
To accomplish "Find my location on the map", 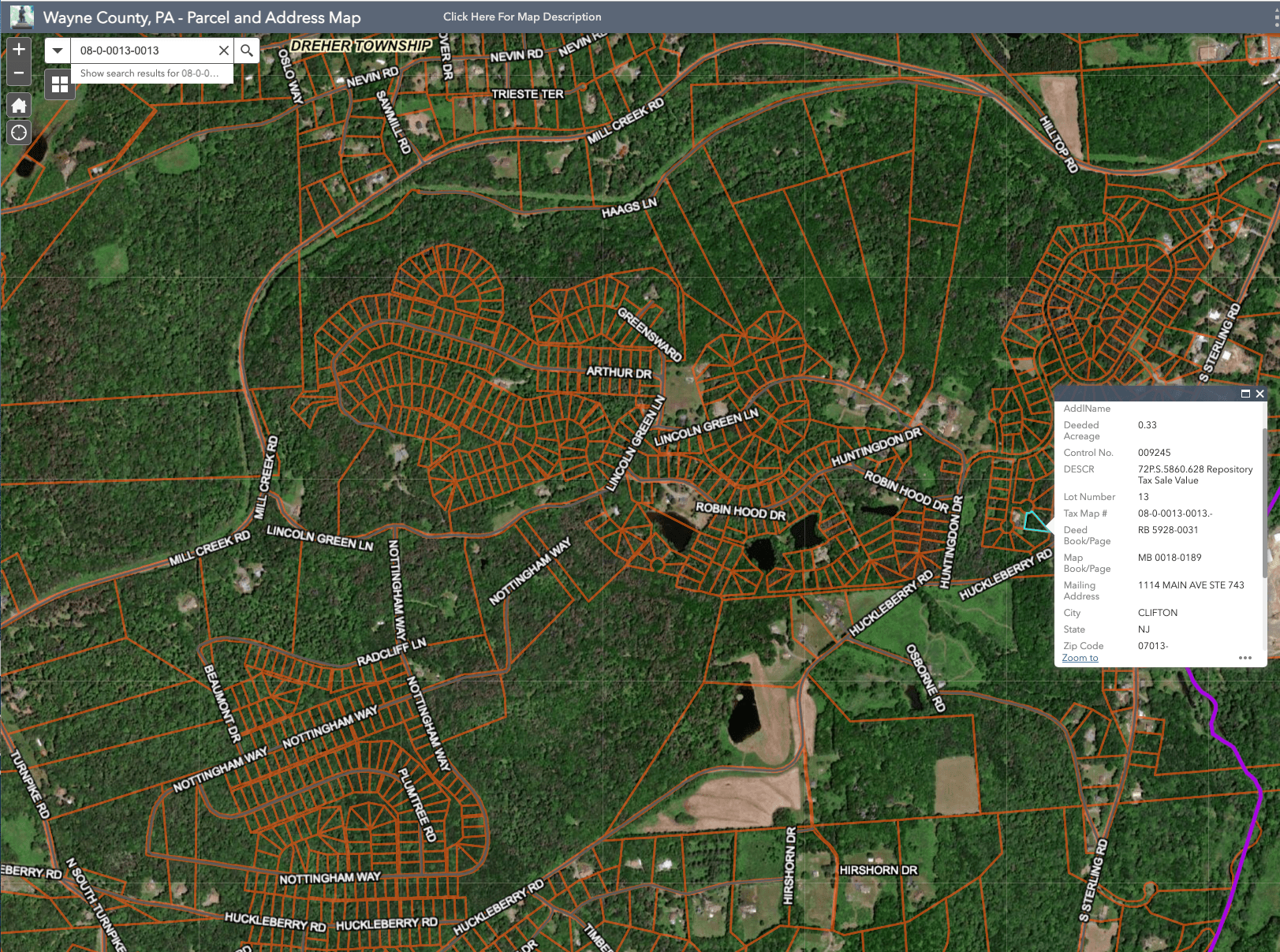I will tap(19, 133).
